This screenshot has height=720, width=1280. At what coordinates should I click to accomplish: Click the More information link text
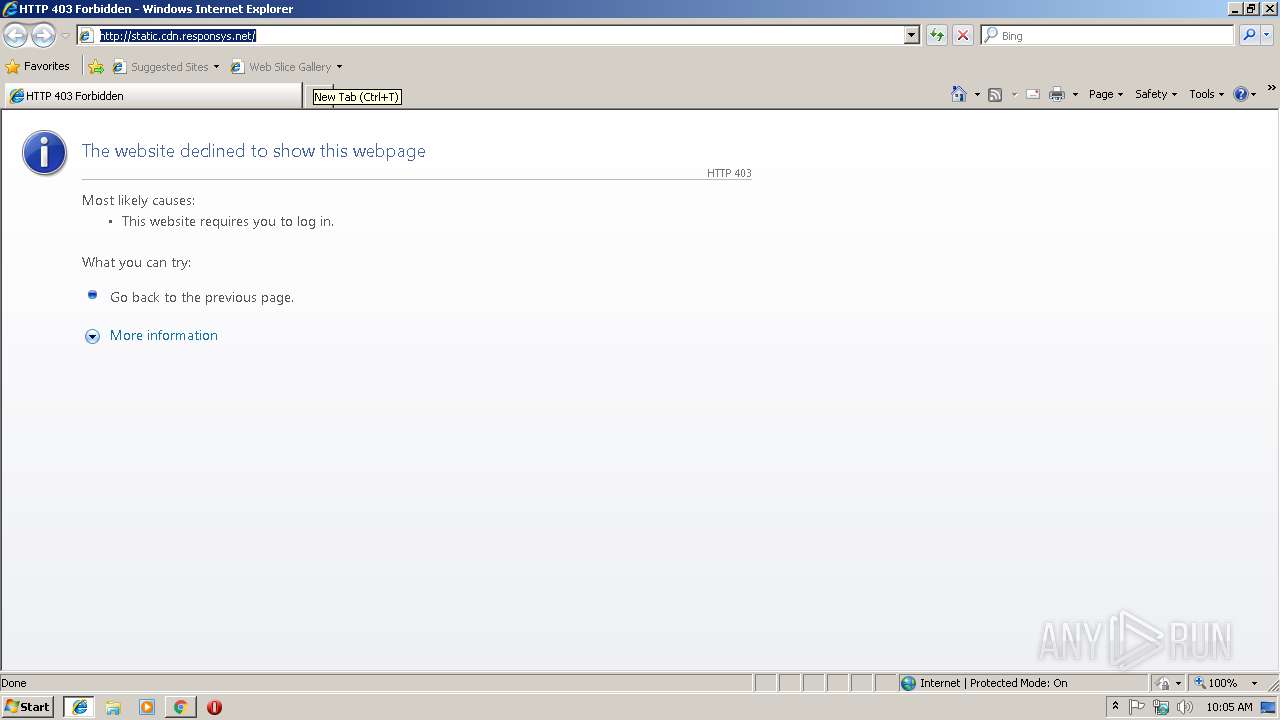[x=164, y=335]
